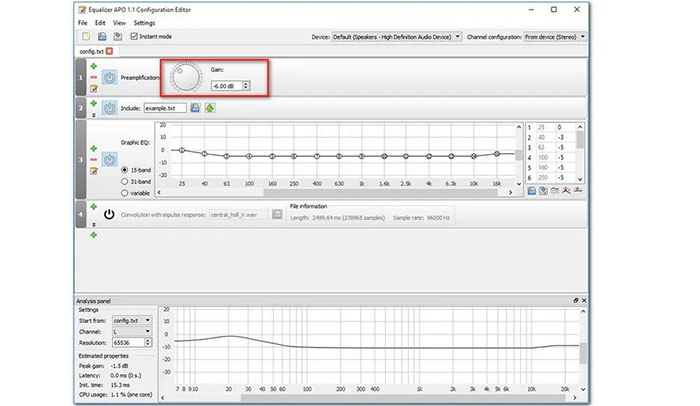Disable the Graphic EQ filter power button
Screen dimensions: 700x406
[x=109, y=159]
